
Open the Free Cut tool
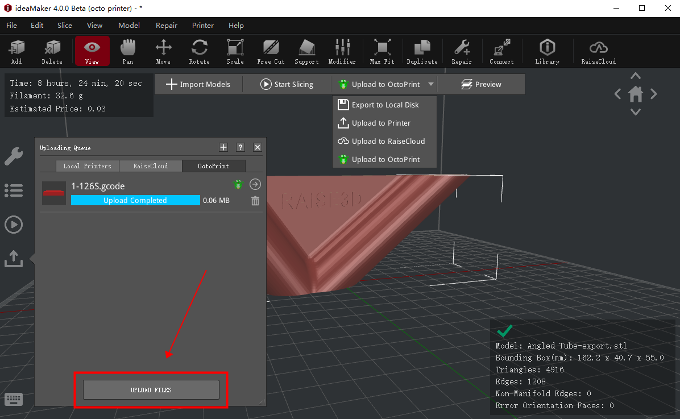tap(271, 51)
